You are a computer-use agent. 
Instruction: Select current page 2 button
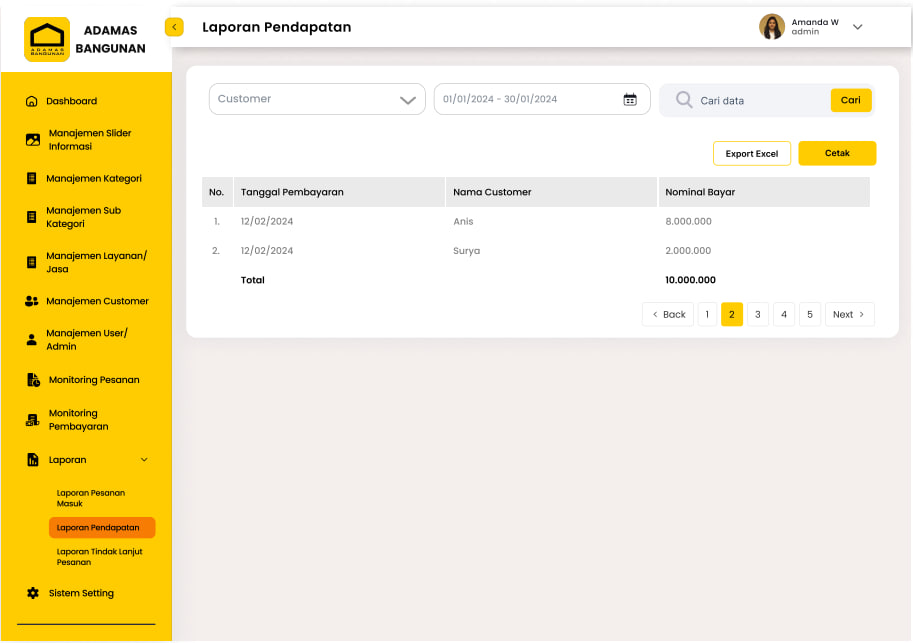click(x=732, y=315)
